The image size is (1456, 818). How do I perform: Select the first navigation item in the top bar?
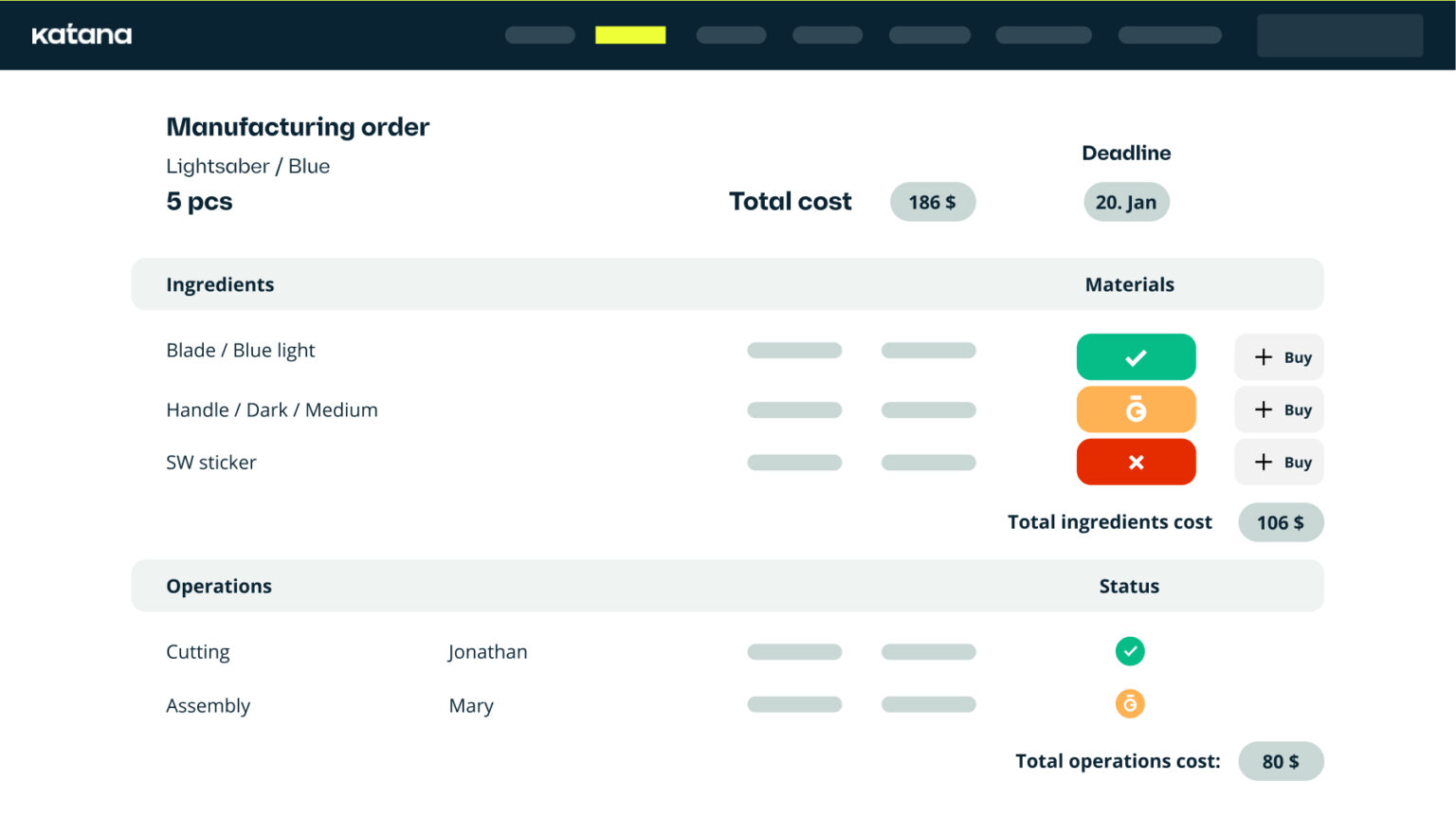pyautogui.click(x=539, y=35)
